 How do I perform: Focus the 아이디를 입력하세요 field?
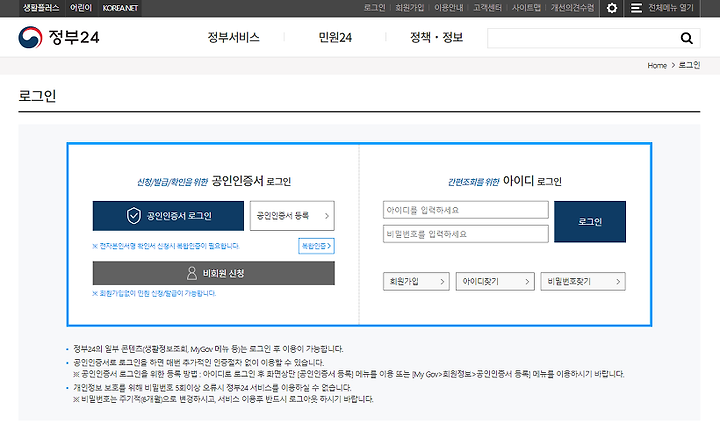coord(466,210)
